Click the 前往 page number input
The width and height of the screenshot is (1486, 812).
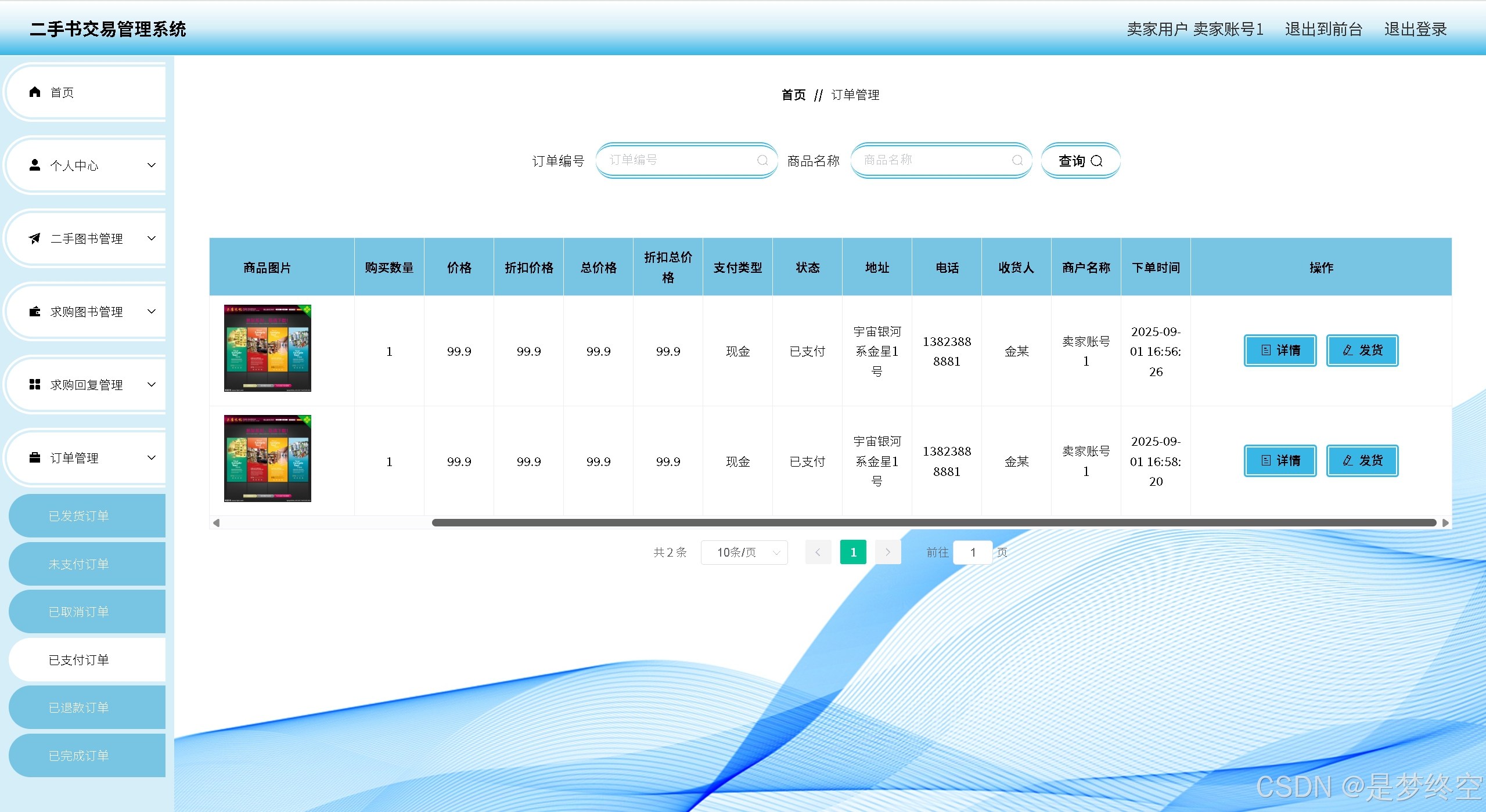(x=973, y=552)
